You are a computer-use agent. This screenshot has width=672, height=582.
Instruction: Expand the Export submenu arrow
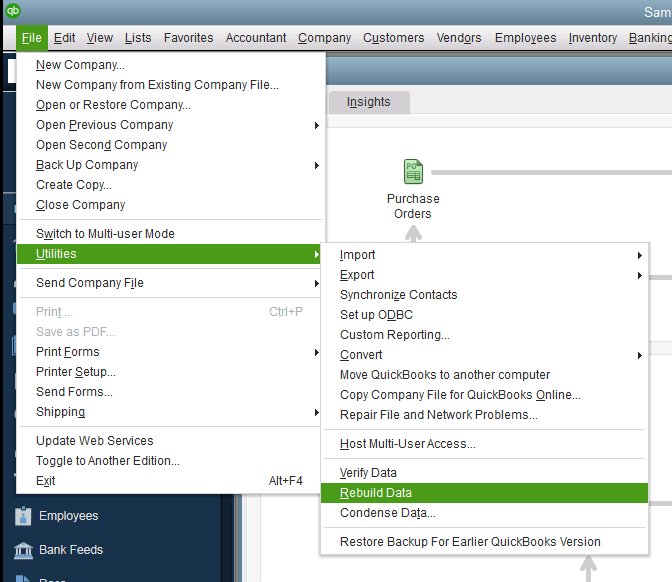coord(639,276)
